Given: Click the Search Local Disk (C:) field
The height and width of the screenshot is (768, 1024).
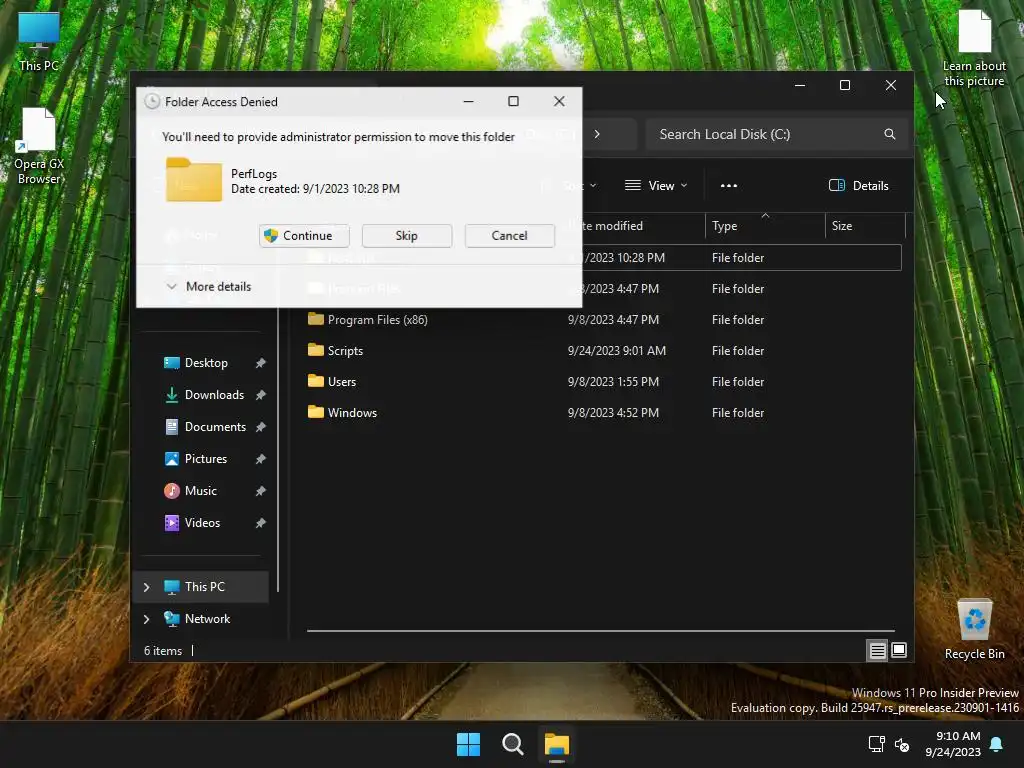Looking at the screenshot, I should pos(776,135).
